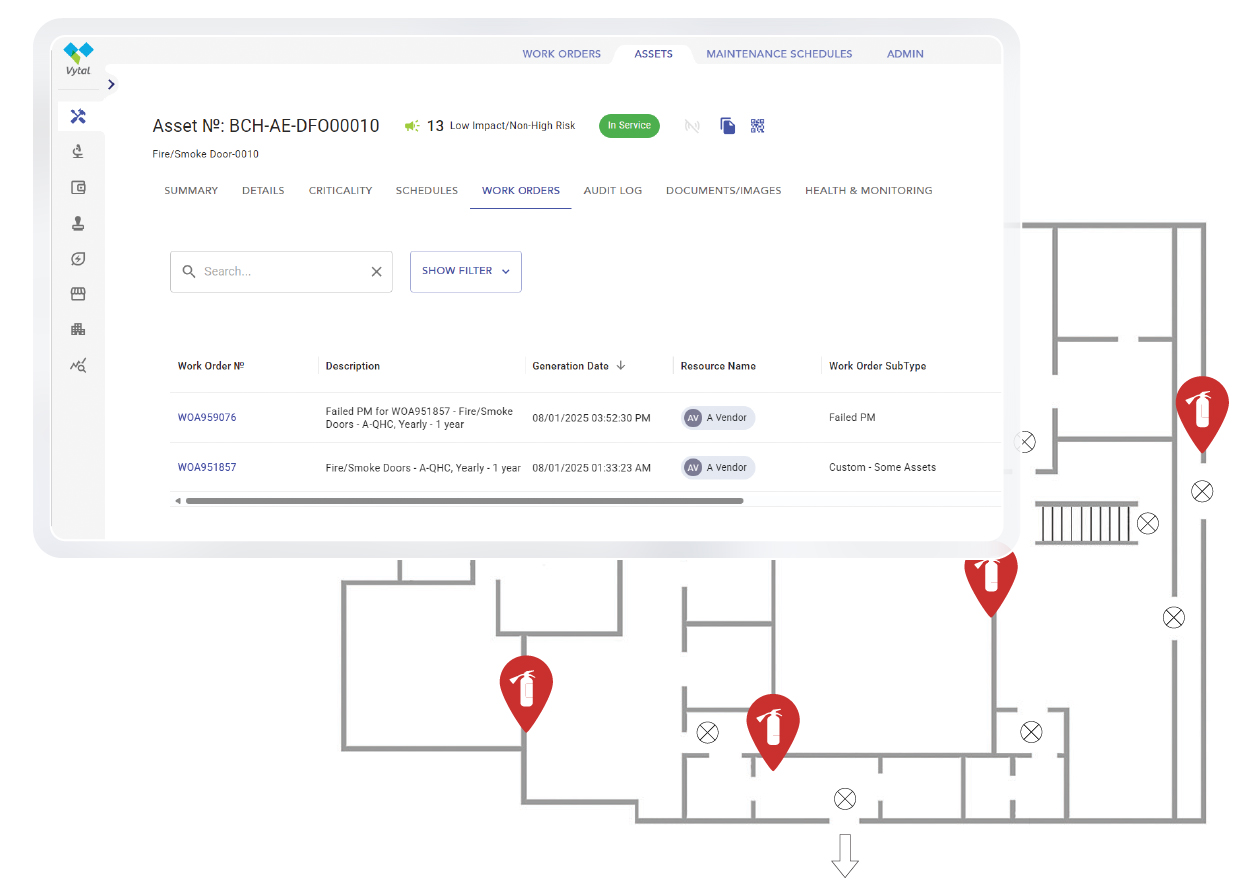Screen dimensions: 1249x885
Task: Expand the sidebar with chevron arrow
Action: point(111,85)
